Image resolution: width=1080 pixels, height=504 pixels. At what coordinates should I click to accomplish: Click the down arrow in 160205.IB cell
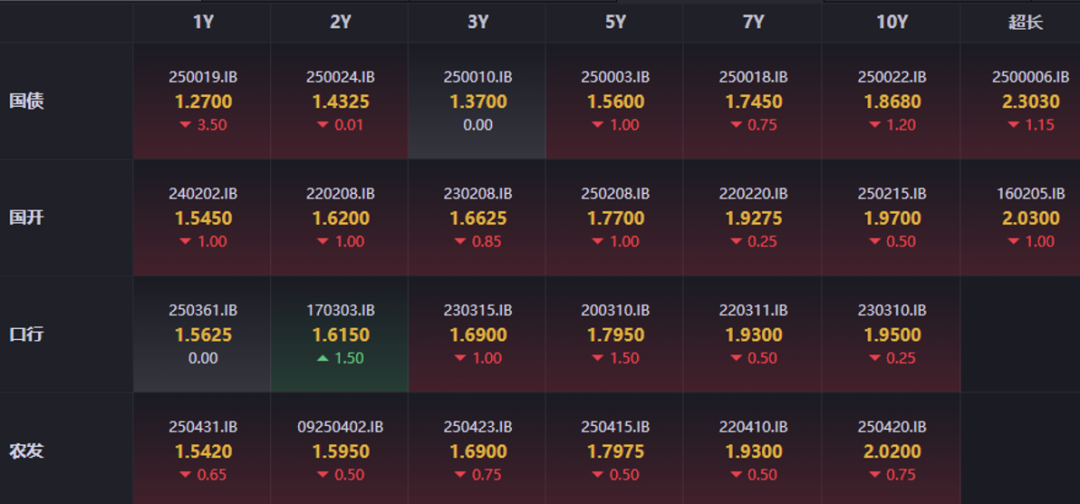click(x=1012, y=241)
